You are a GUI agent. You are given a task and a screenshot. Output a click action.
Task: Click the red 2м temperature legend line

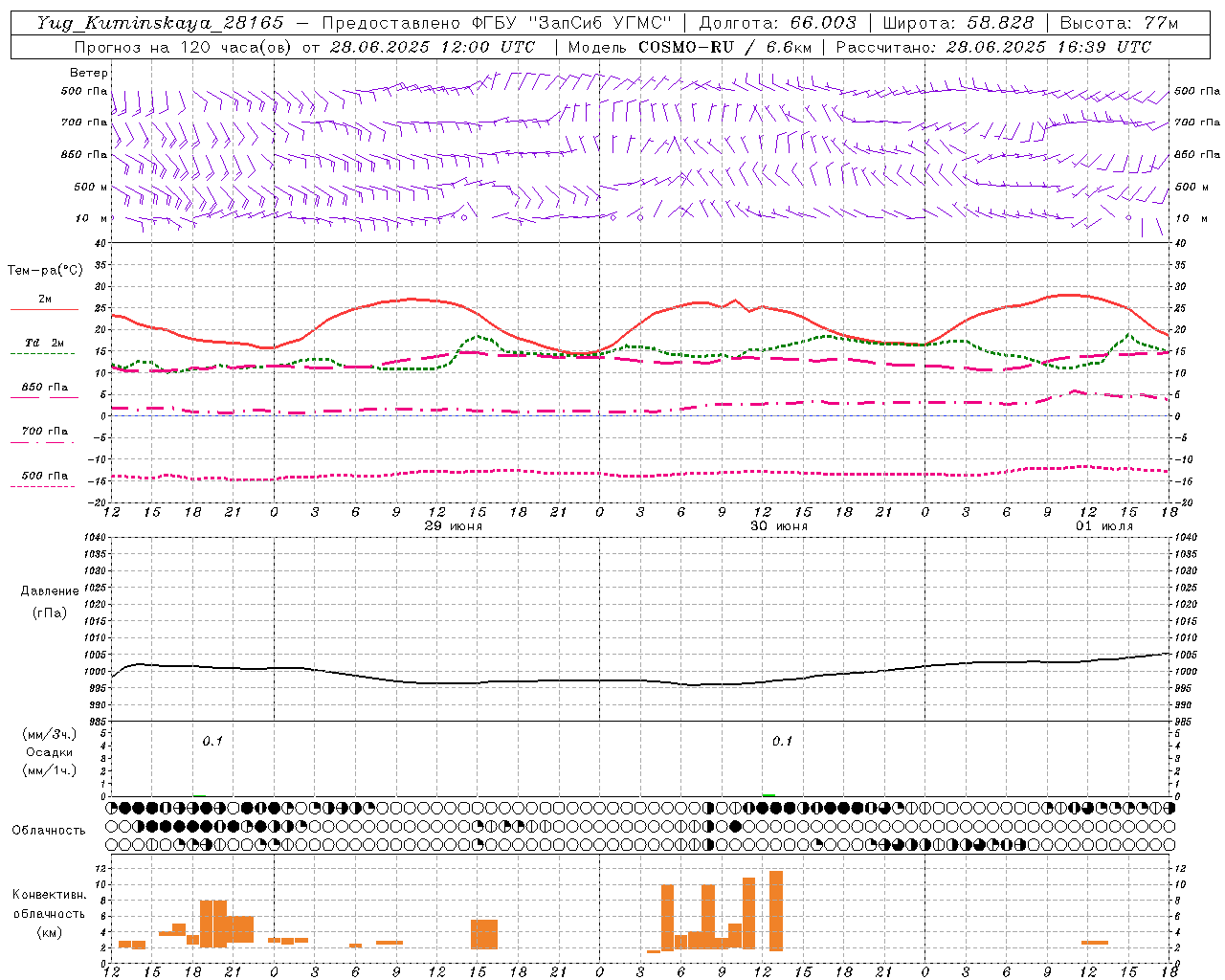[x=44, y=310]
